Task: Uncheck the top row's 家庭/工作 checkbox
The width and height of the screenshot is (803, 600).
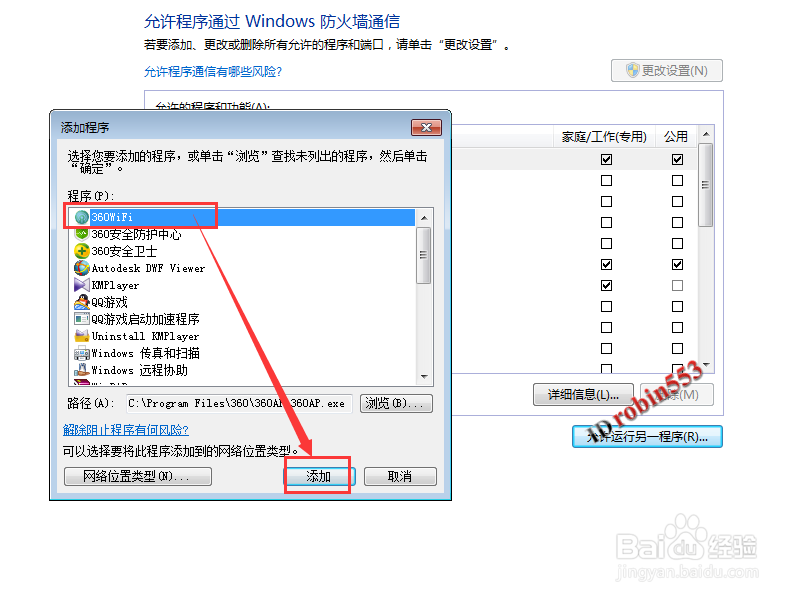Action: click(x=606, y=160)
